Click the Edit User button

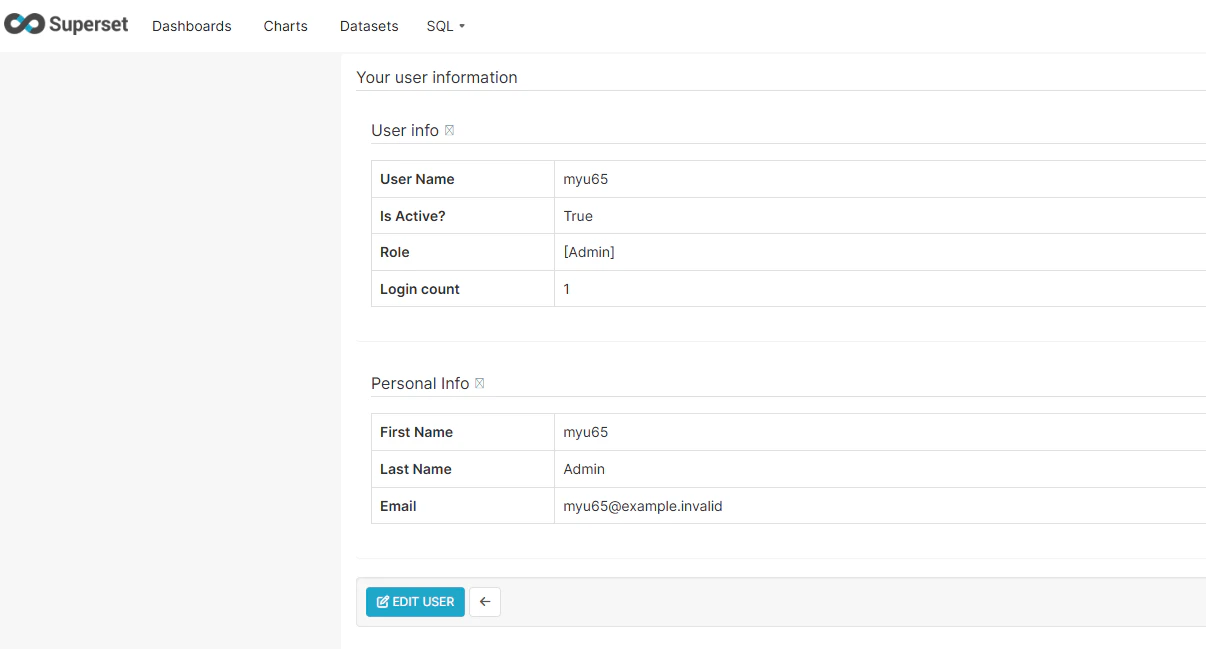click(415, 602)
